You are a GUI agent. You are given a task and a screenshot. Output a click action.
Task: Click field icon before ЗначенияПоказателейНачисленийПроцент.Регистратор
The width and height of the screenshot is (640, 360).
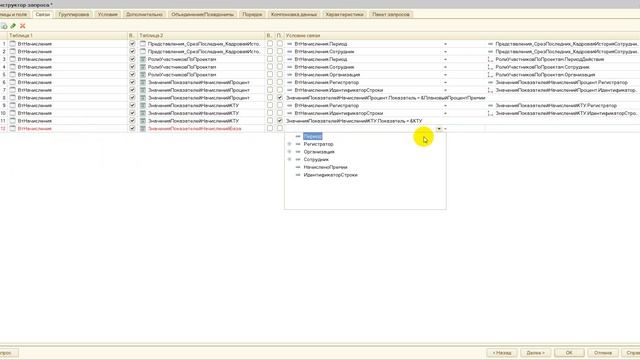click(x=490, y=82)
